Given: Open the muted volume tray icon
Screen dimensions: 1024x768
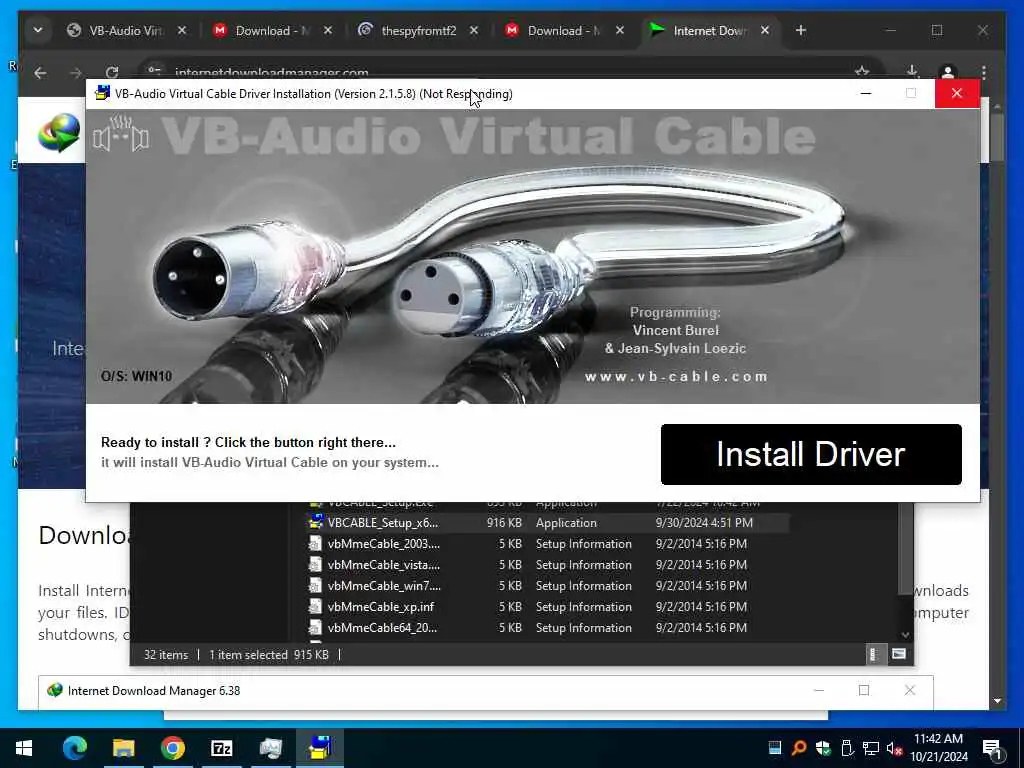Looking at the screenshot, I should [894, 748].
